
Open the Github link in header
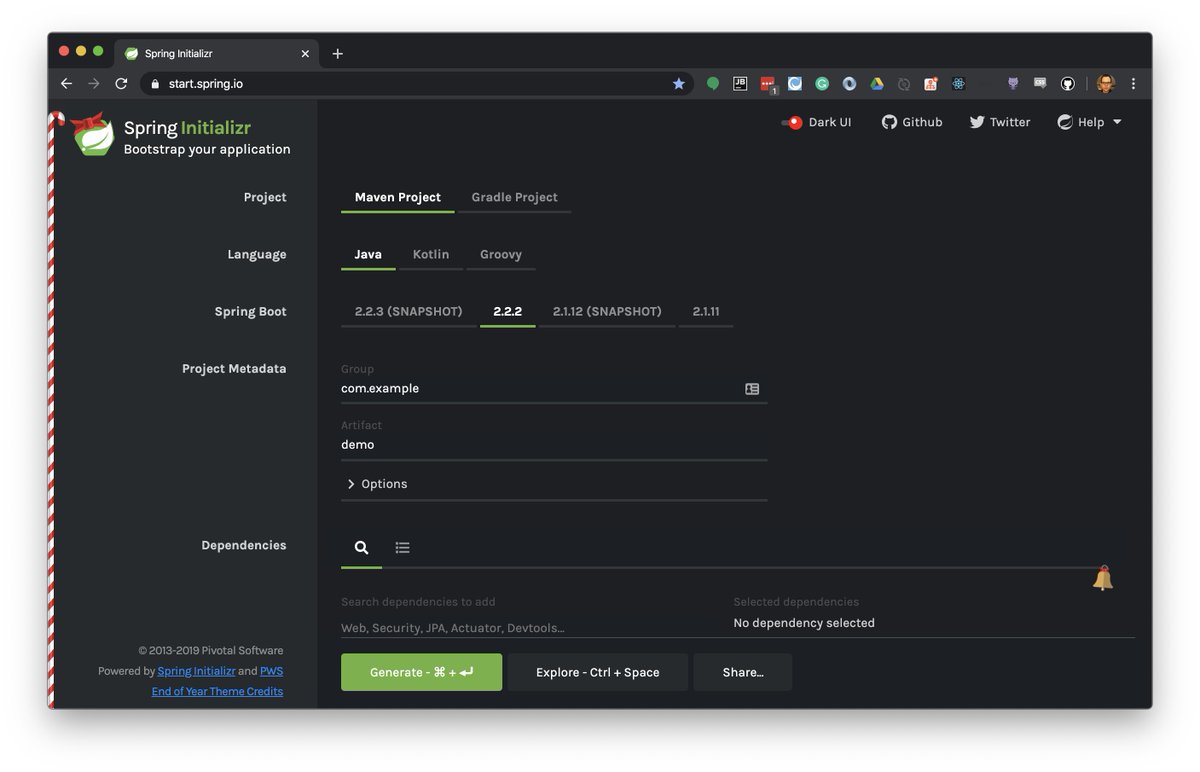912,122
